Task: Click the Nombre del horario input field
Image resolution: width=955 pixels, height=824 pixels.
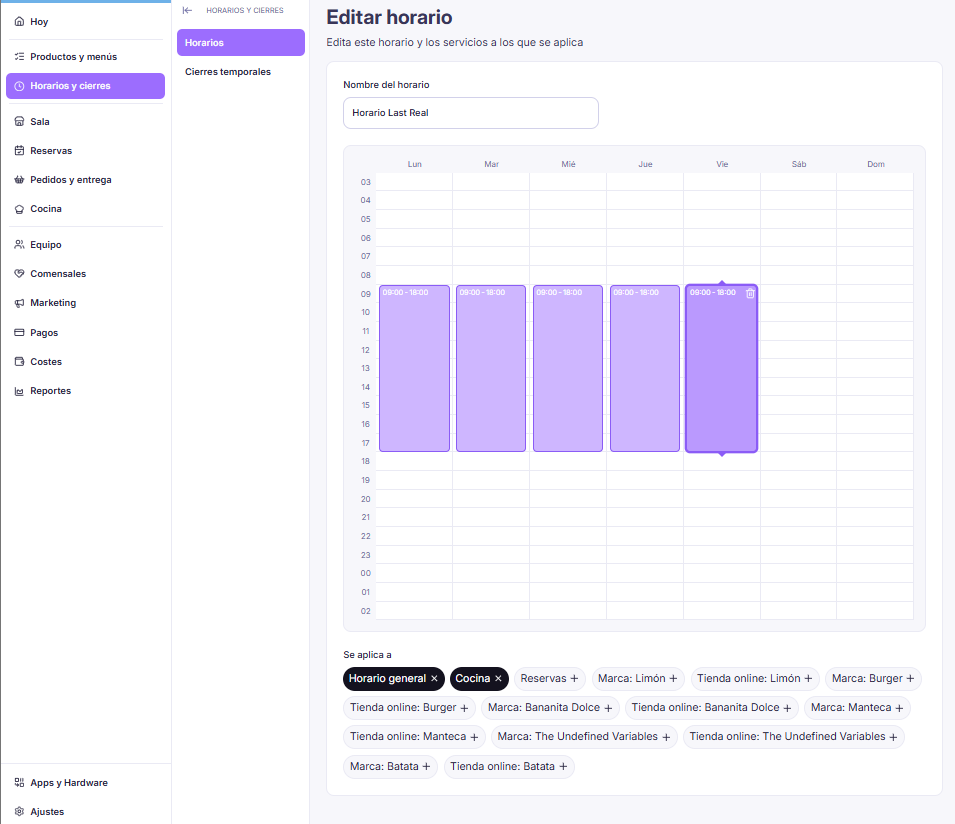Action: tap(471, 113)
